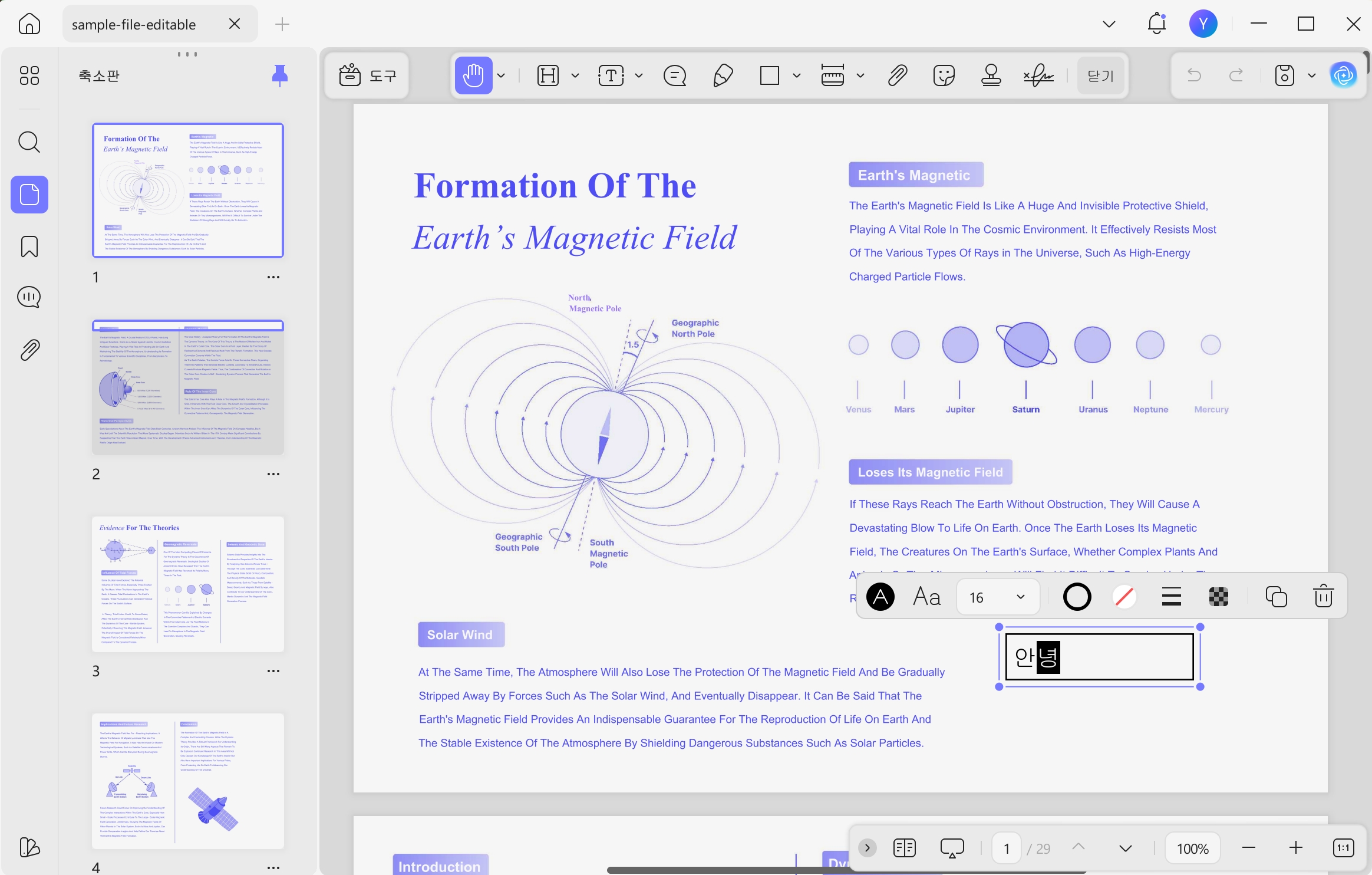The width and height of the screenshot is (1372, 875).
Task: Toggle the thumbnail panel pin
Action: pos(280,75)
